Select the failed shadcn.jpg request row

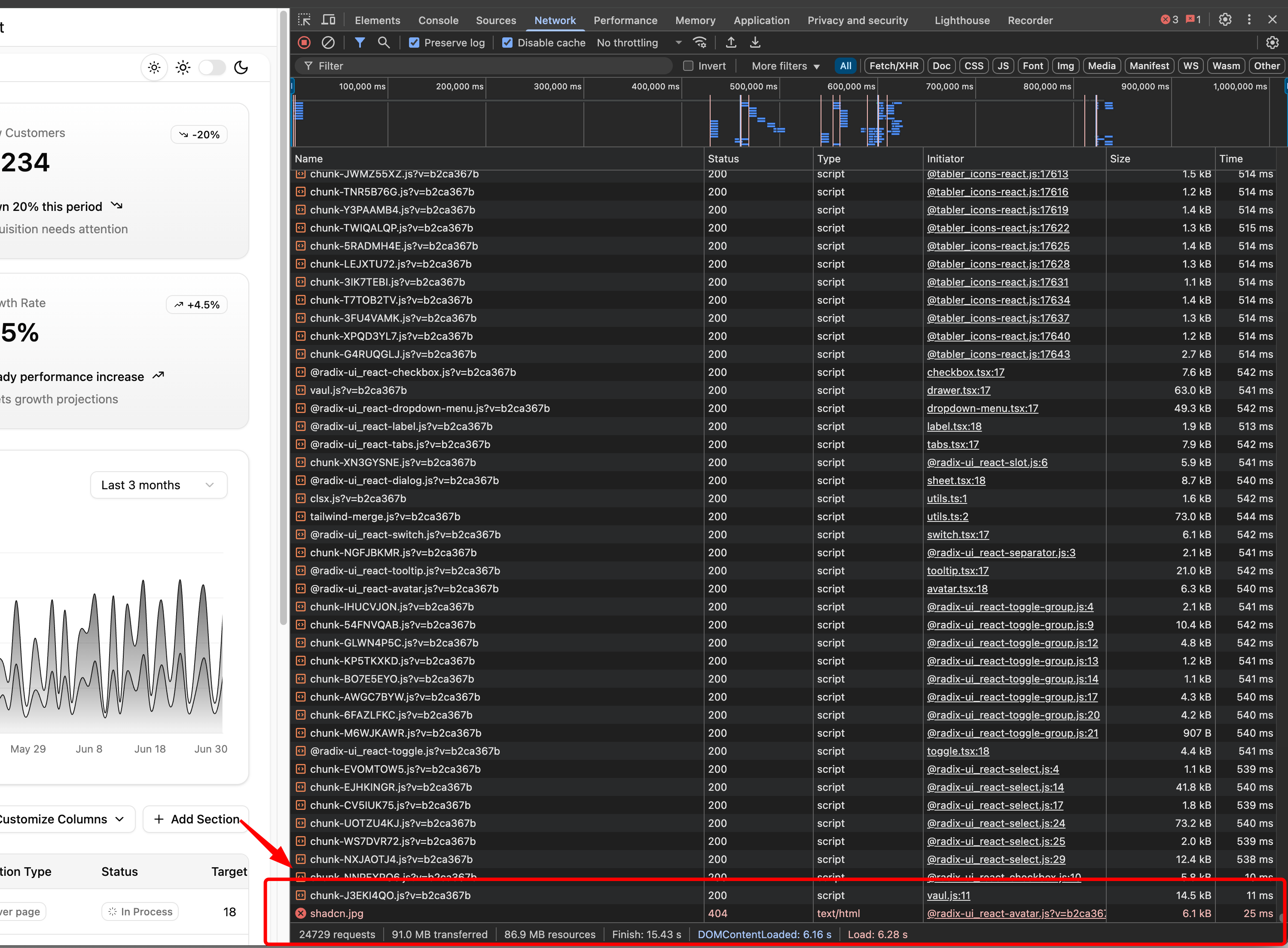784,913
